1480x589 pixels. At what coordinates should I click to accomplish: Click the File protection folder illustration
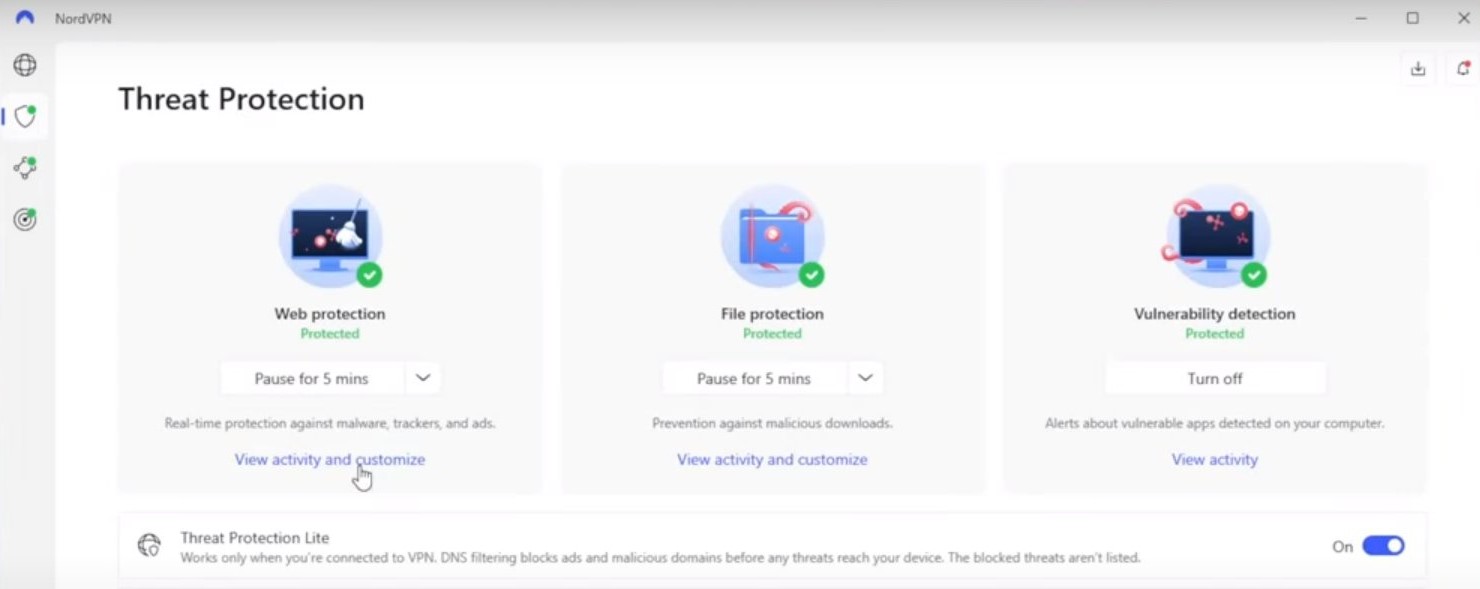click(773, 237)
